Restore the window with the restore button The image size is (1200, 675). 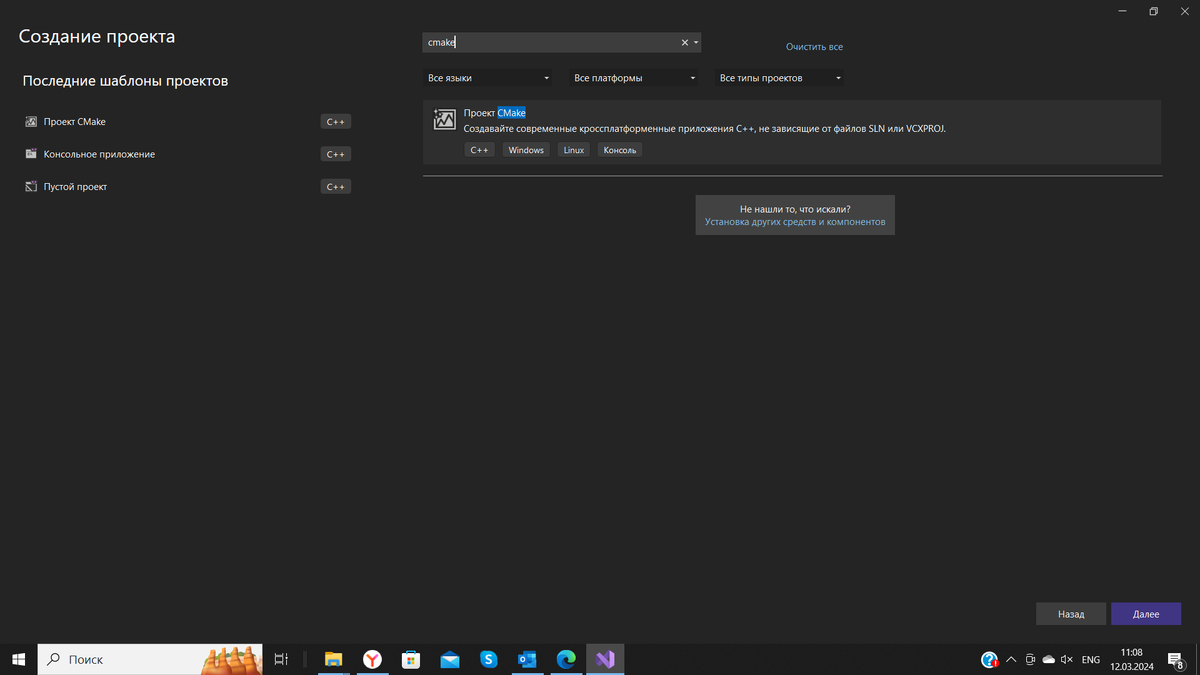pyautogui.click(x=1153, y=11)
